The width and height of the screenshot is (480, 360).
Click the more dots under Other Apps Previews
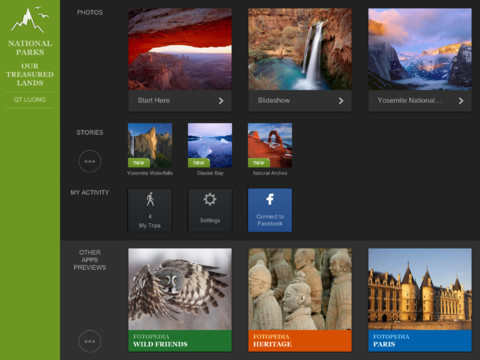click(90, 341)
